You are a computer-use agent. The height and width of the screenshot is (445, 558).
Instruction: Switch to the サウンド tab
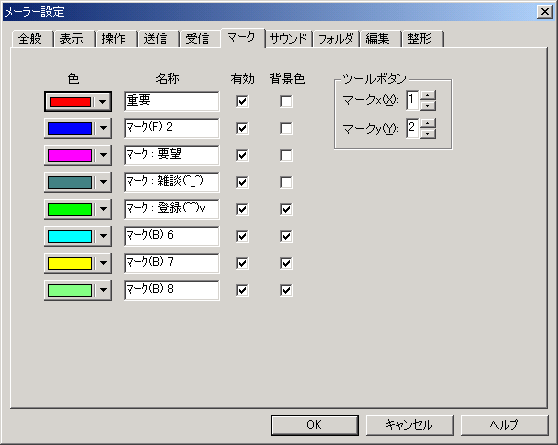[x=288, y=39]
